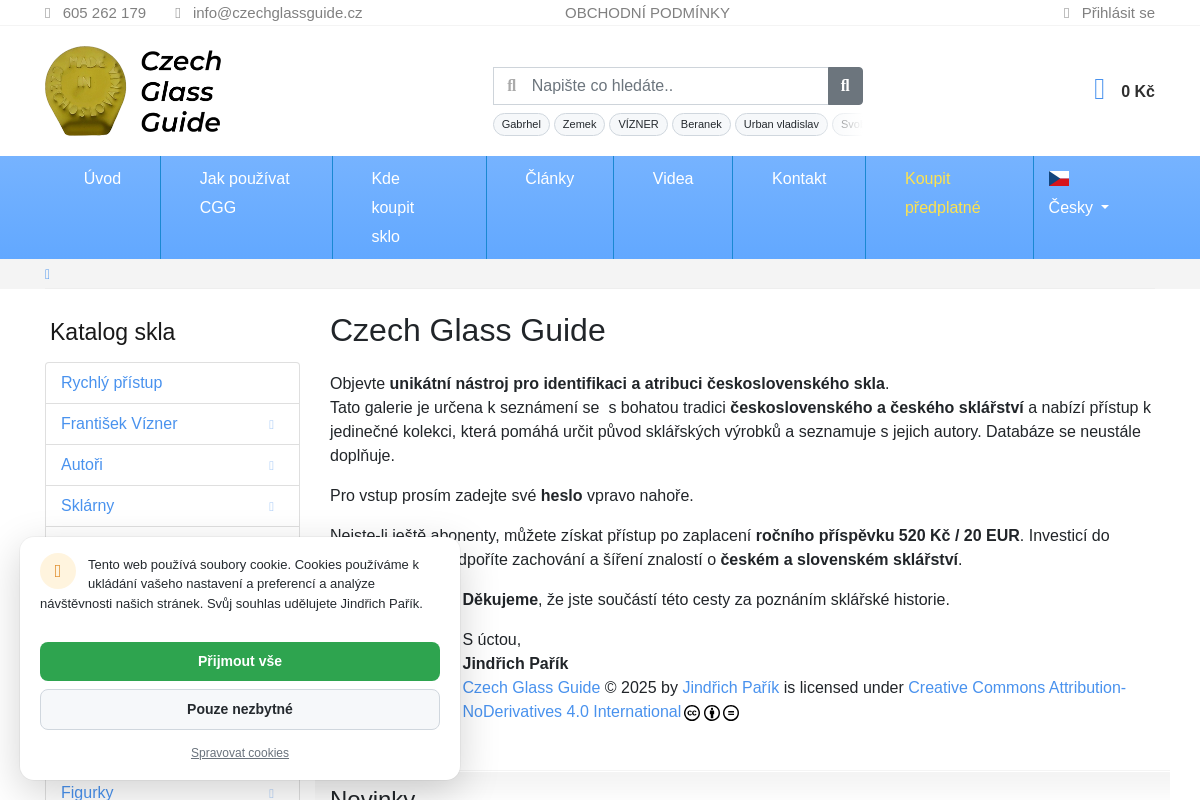Viewport: 1200px width, 800px height.
Task: Click the Czech flag language icon
Action: [x=1059, y=178]
